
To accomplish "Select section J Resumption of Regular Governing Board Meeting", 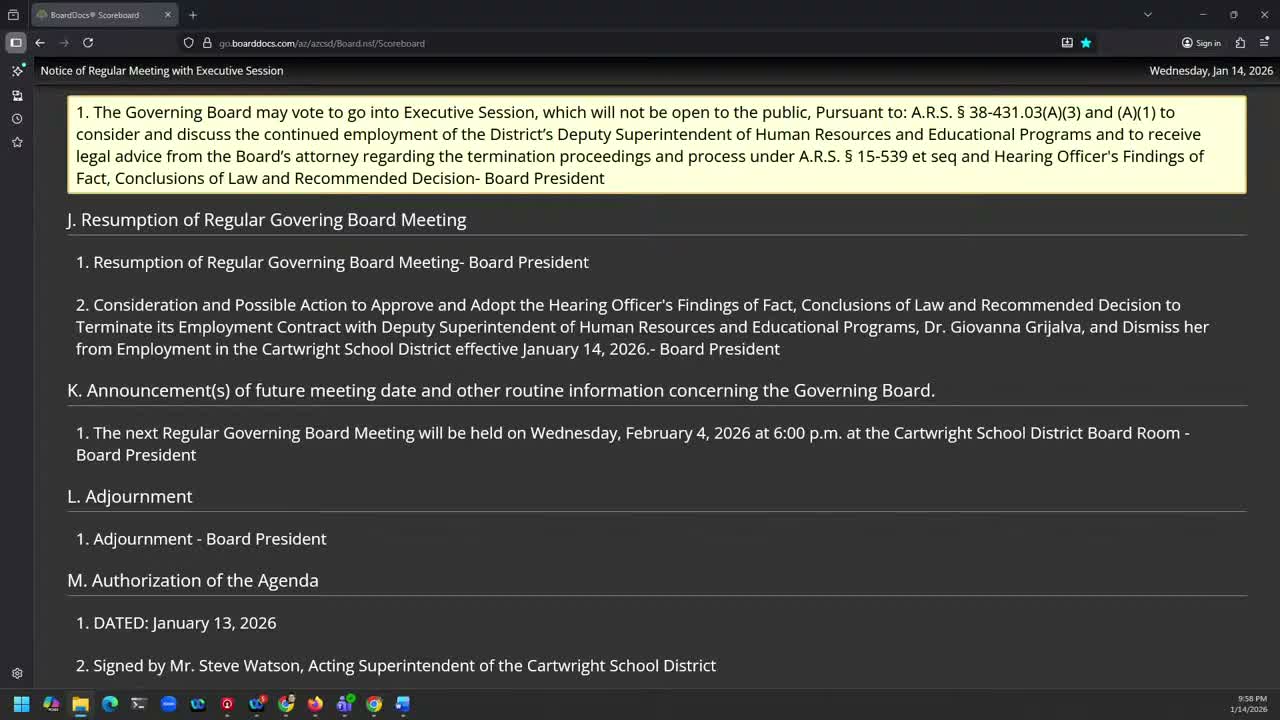I will coord(267,220).
